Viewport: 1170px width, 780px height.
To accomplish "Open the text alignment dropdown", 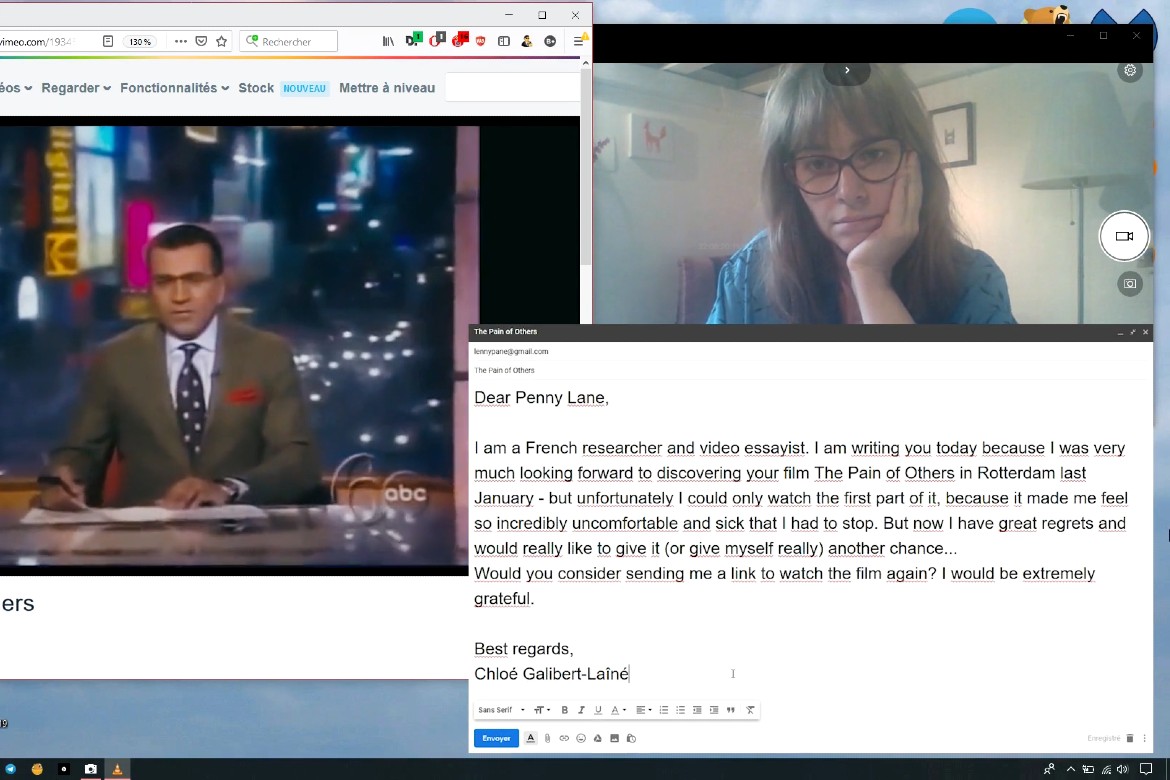I will [x=642, y=710].
